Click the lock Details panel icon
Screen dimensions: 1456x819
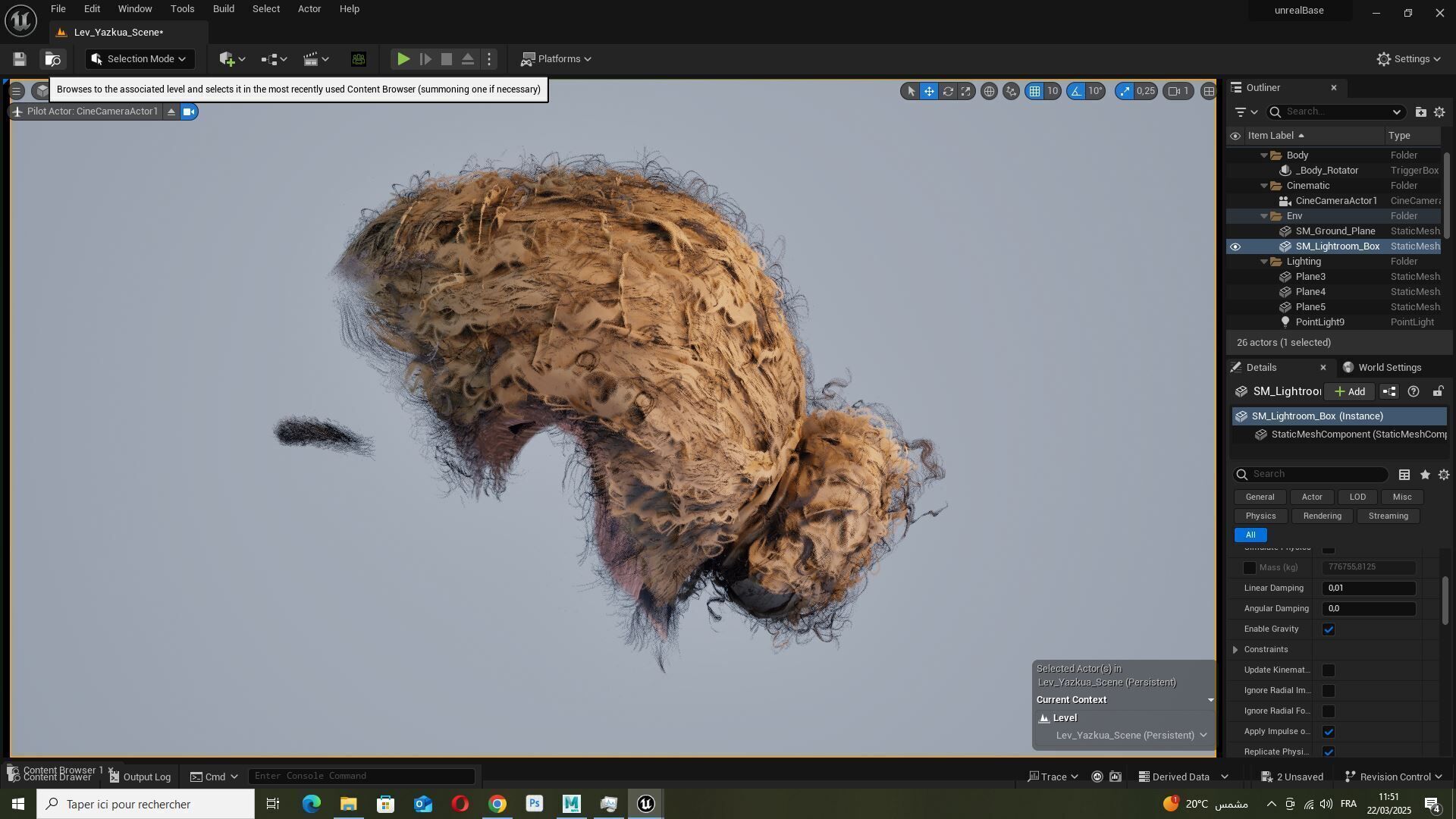(x=1438, y=392)
